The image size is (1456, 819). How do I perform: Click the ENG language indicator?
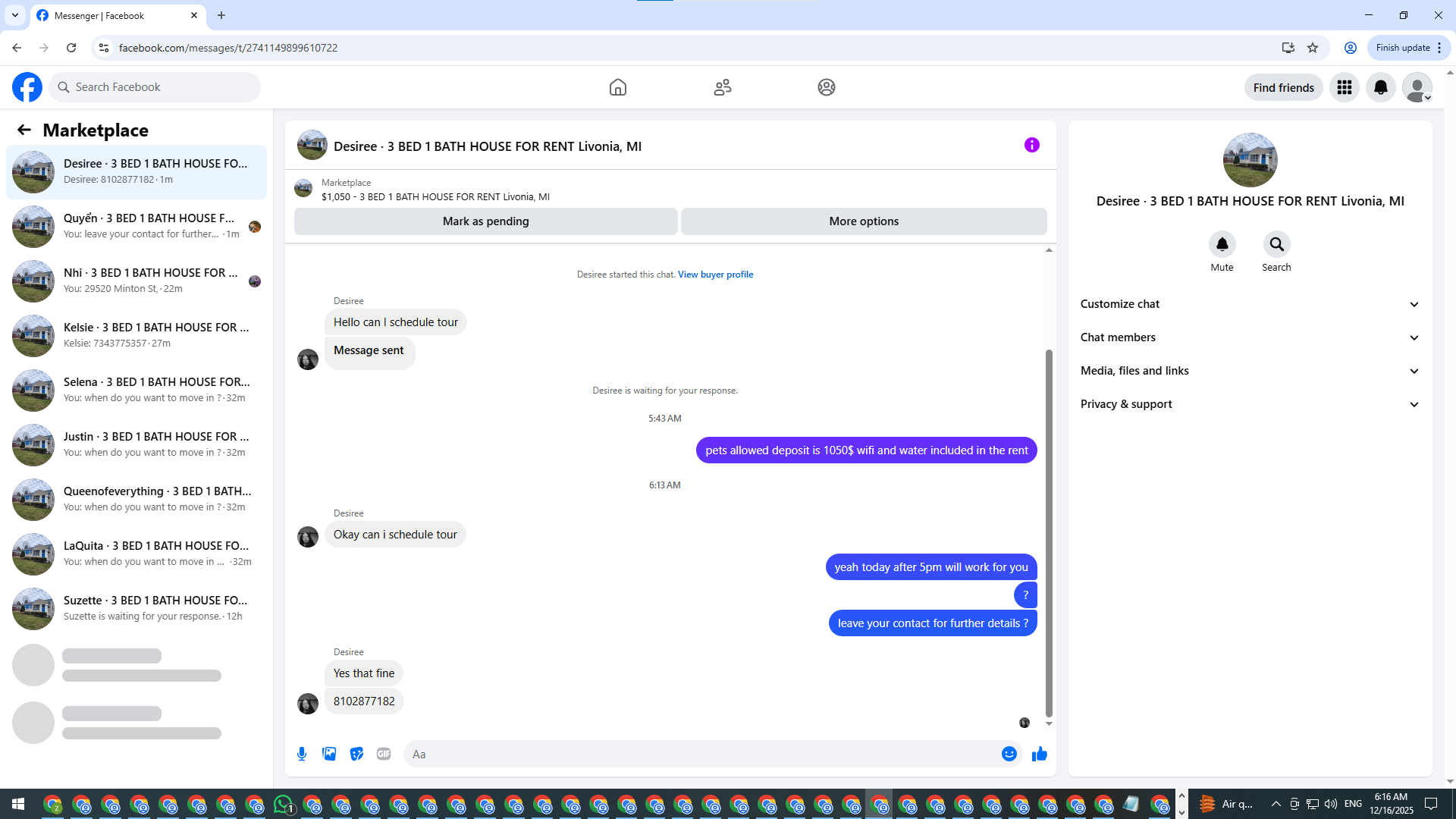(x=1353, y=804)
